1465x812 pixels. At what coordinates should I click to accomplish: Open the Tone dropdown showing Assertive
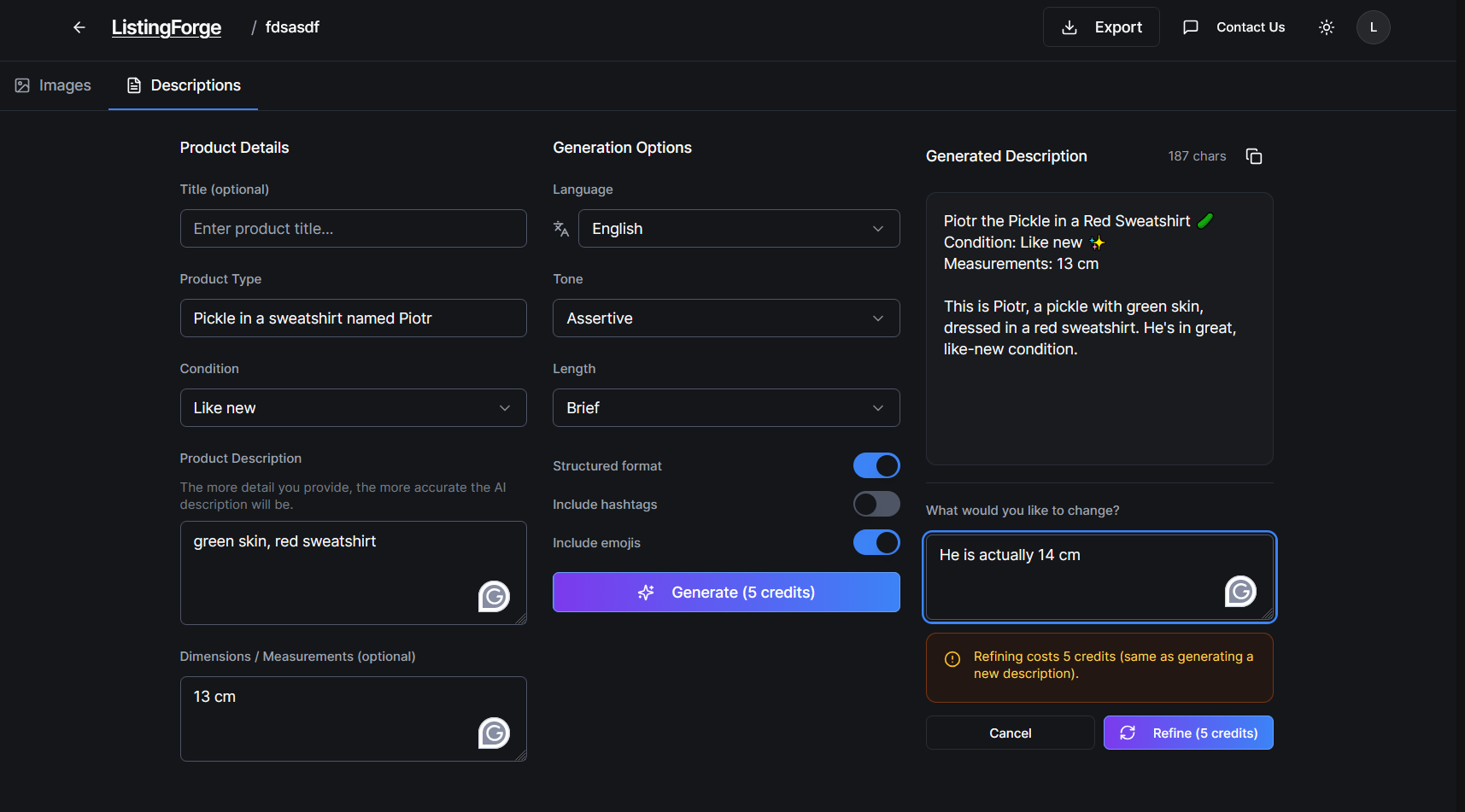click(x=725, y=318)
